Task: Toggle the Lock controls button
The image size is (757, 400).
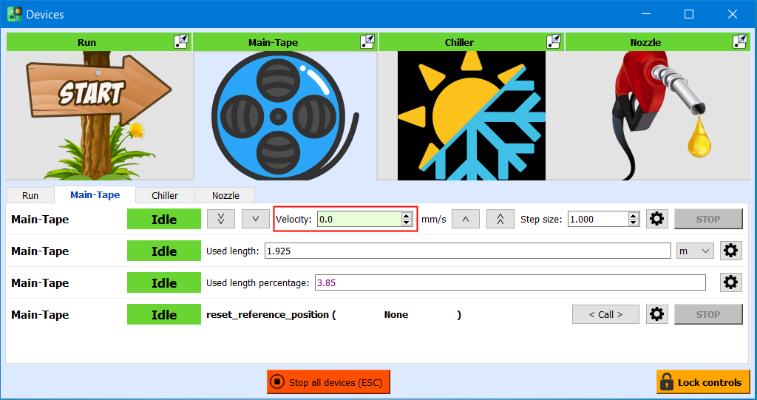Action: point(702,382)
